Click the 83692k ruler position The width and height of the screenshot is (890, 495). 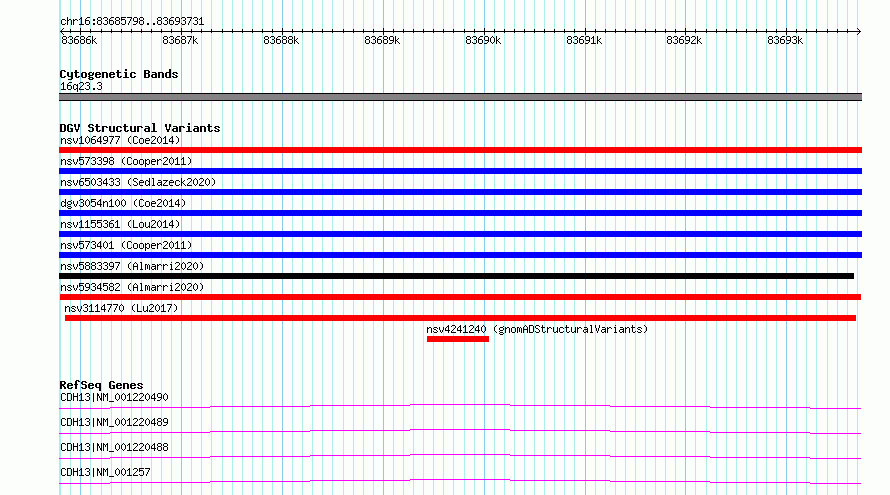684,40
